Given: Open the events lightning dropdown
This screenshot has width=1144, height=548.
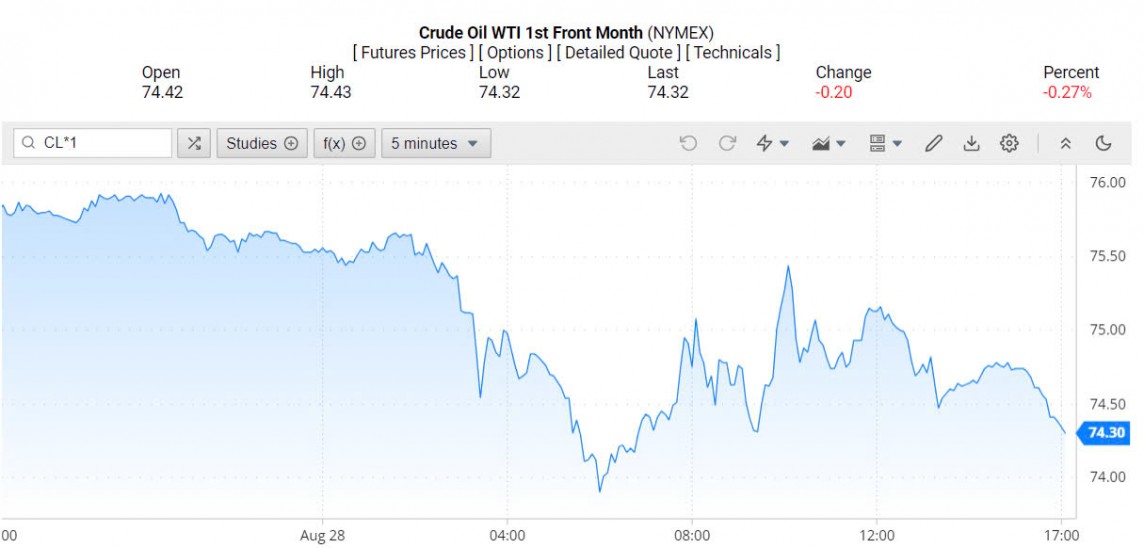Looking at the screenshot, I should click(x=772, y=143).
